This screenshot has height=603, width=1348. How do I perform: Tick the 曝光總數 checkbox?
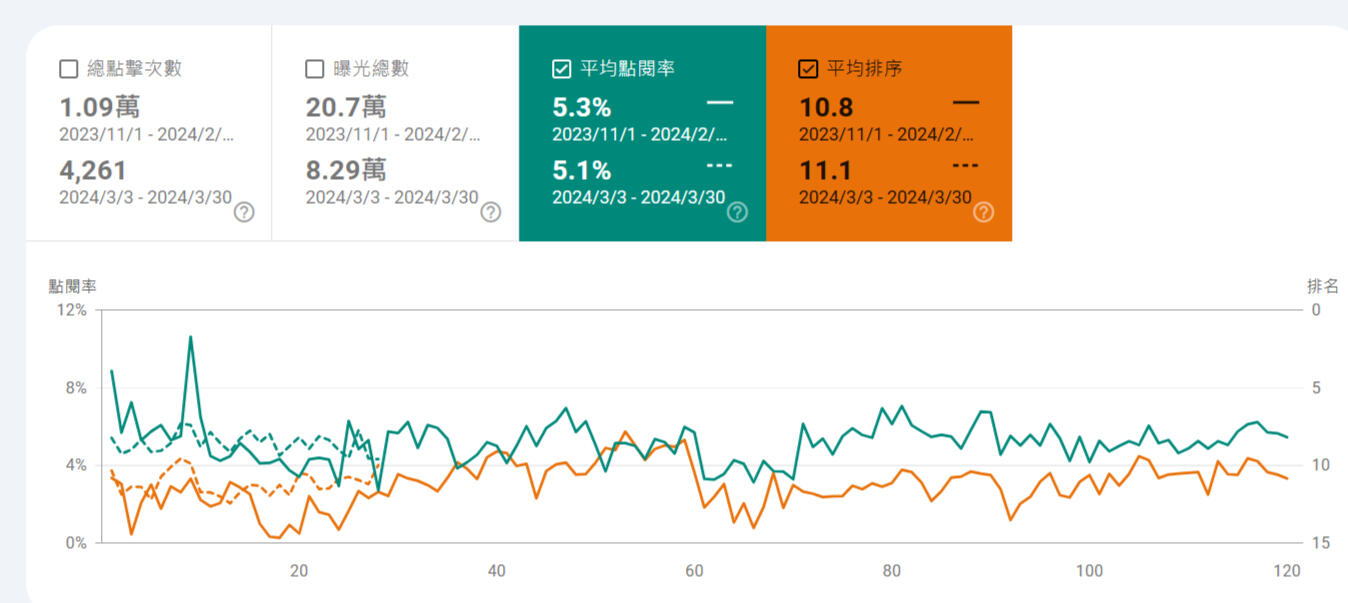pos(315,69)
